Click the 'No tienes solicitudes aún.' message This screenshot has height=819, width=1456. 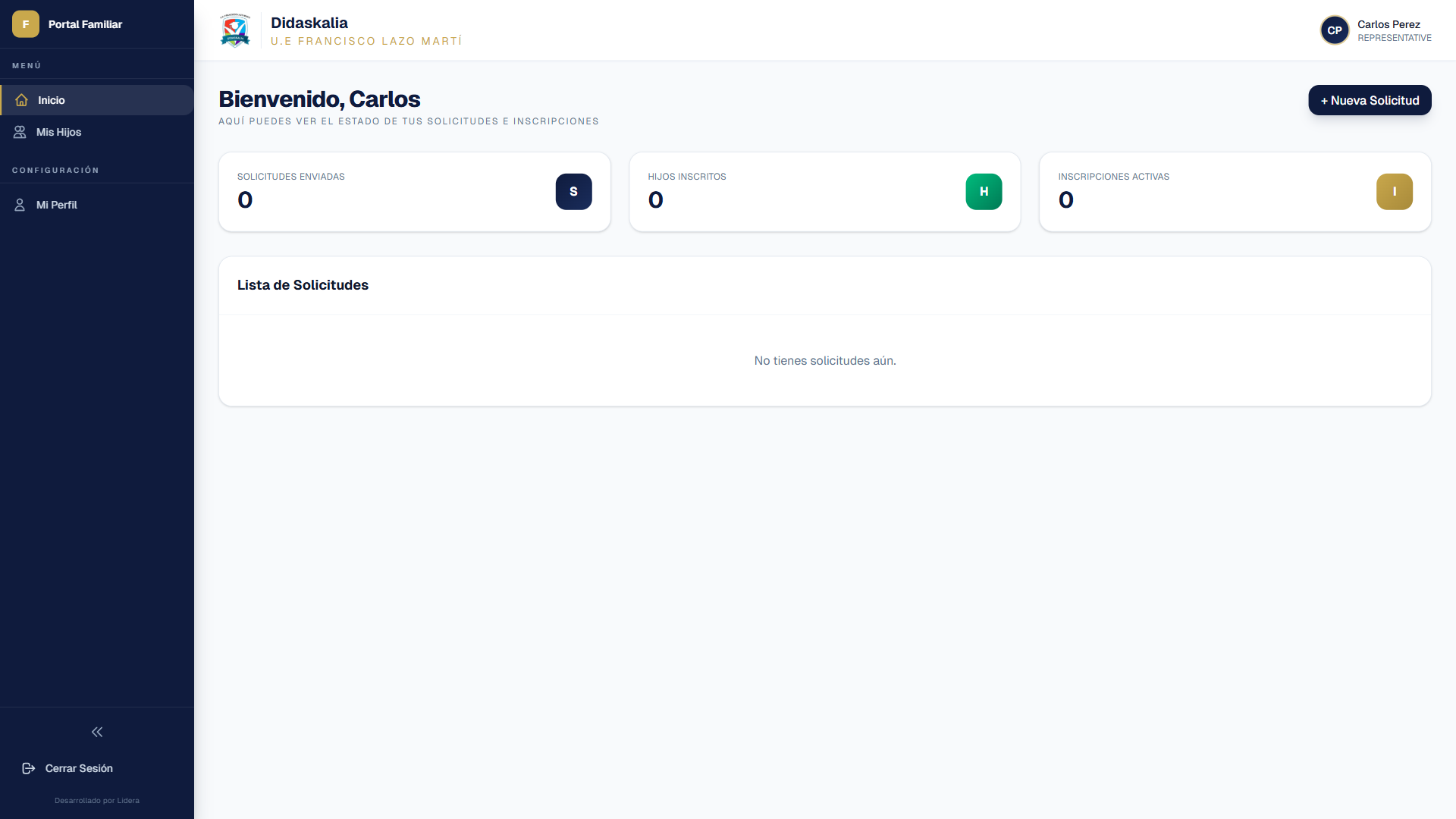coord(825,361)
